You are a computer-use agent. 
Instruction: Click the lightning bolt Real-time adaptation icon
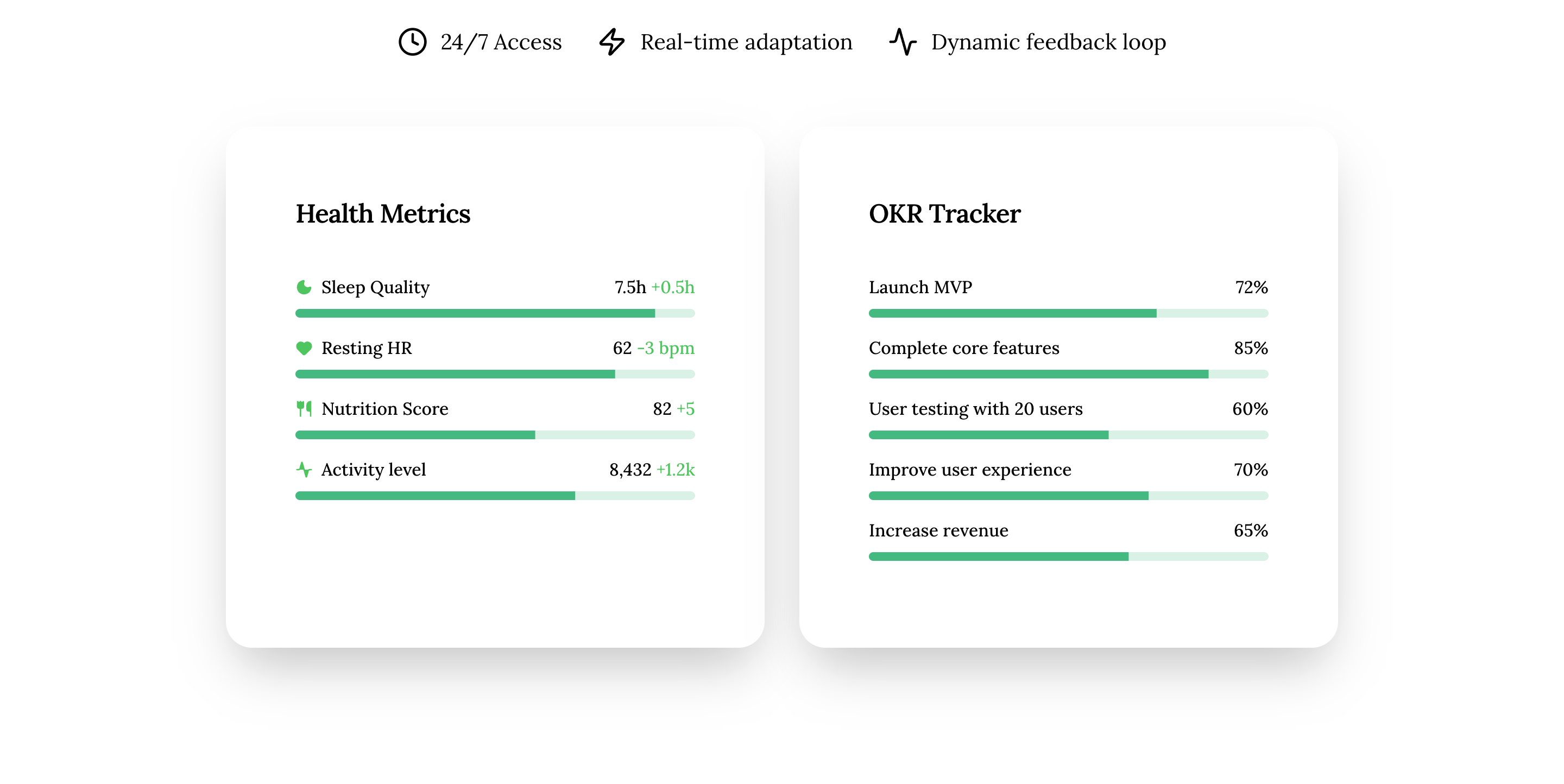(611, 42)
